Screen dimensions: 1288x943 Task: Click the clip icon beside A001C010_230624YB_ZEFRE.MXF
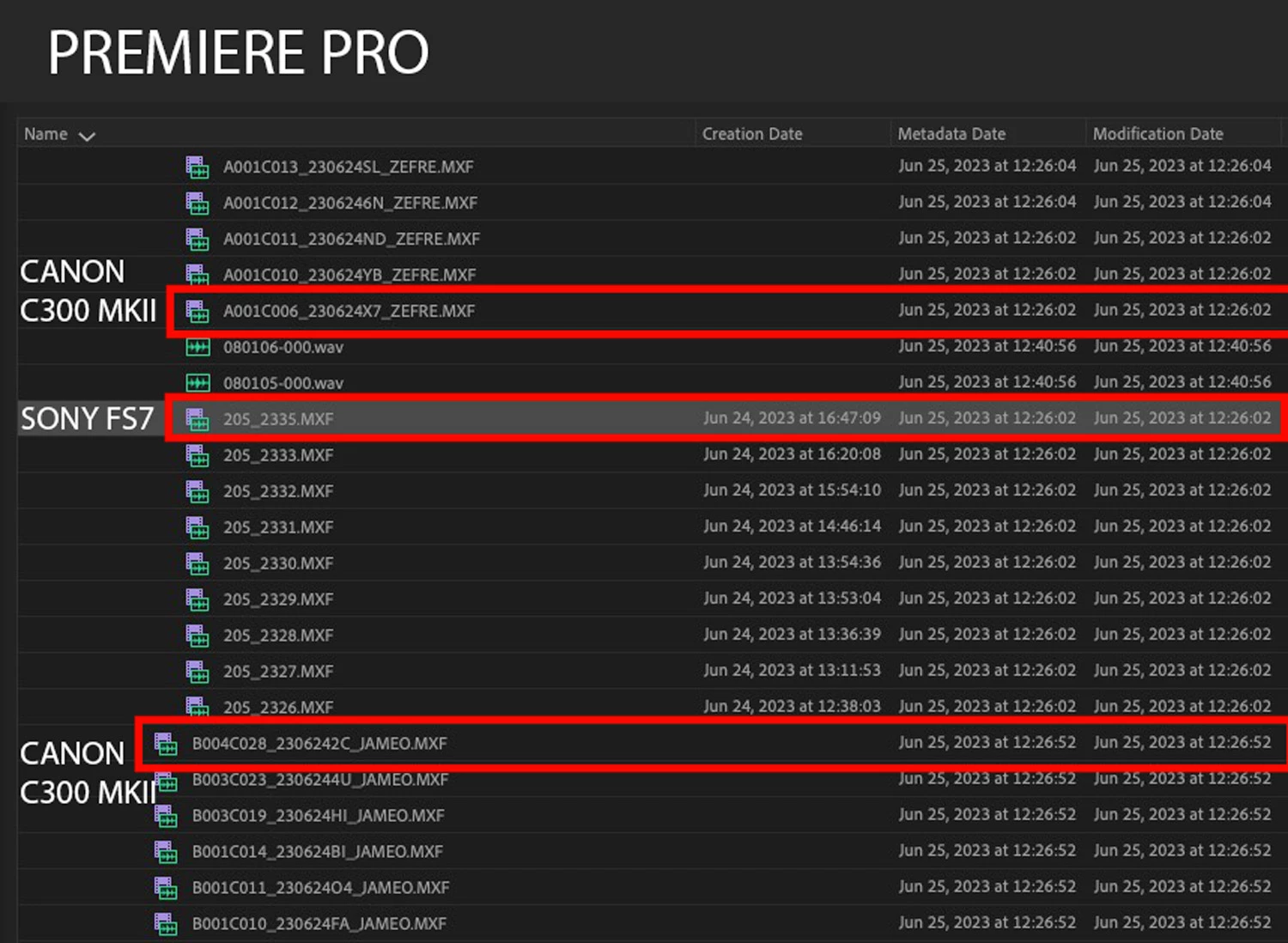[197, 275]
